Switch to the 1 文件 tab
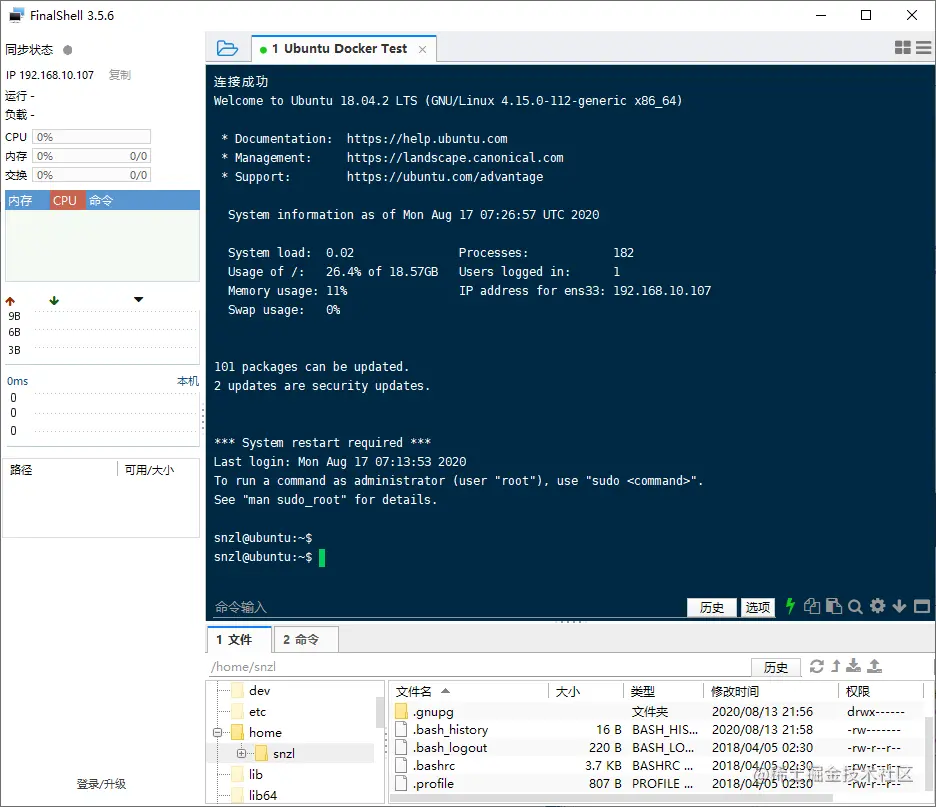 tap(239, 639)
